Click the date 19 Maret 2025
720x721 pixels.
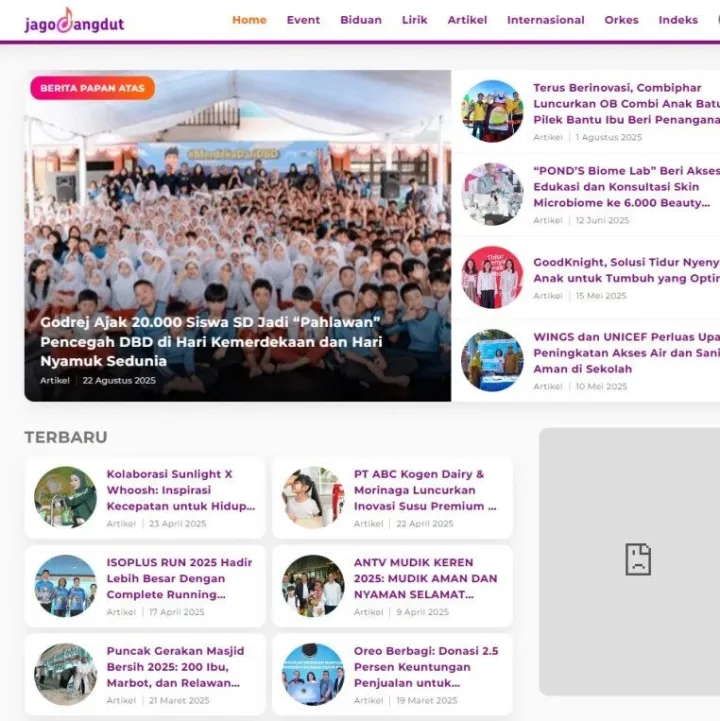coord(427,700)
